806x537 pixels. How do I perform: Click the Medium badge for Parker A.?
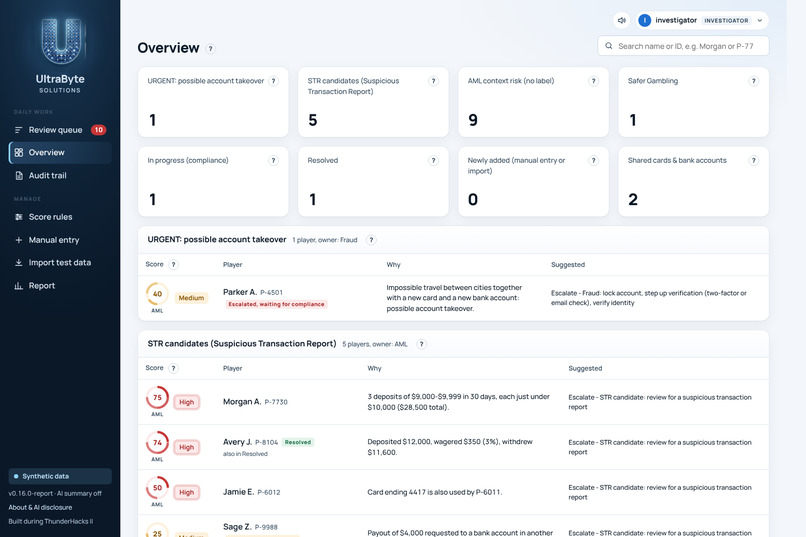pyautogui.click(x=191, y=298)
